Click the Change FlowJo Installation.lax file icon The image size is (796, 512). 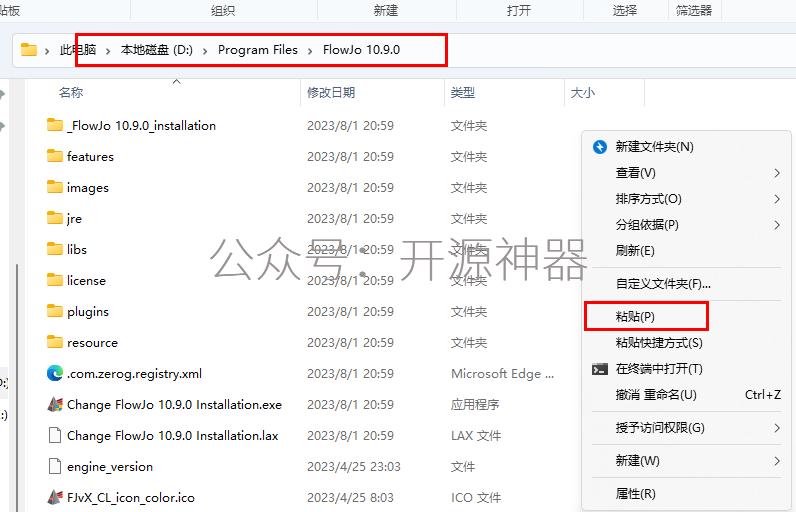click(x=55, y=435)
